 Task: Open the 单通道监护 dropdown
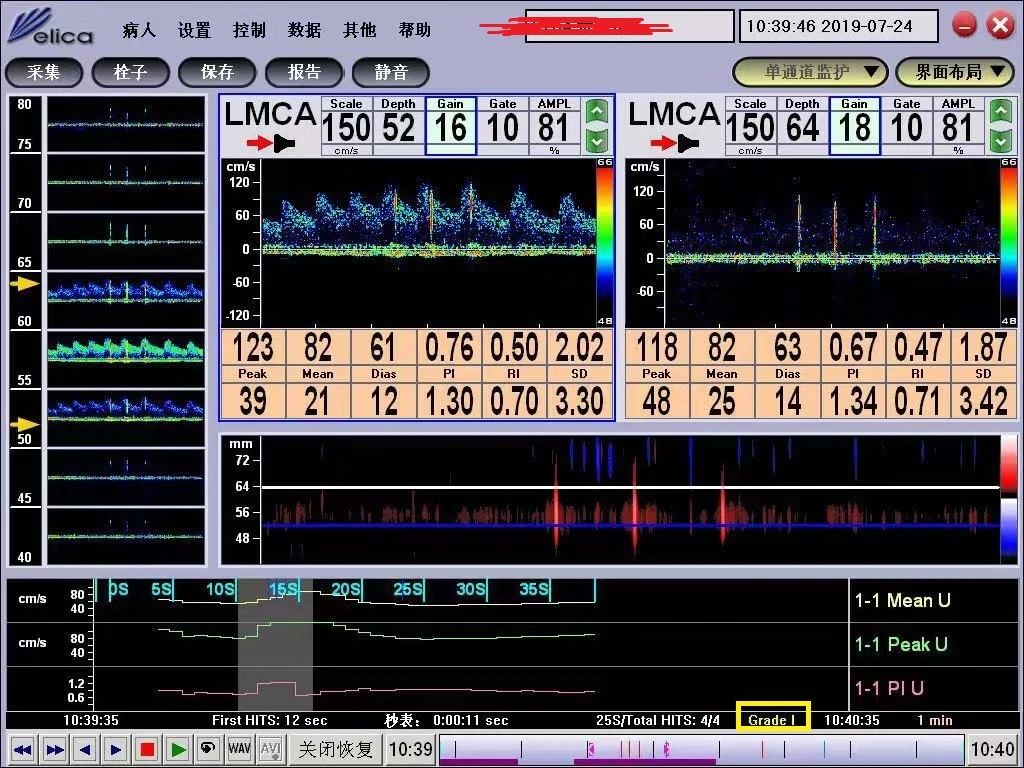[810, 72]
